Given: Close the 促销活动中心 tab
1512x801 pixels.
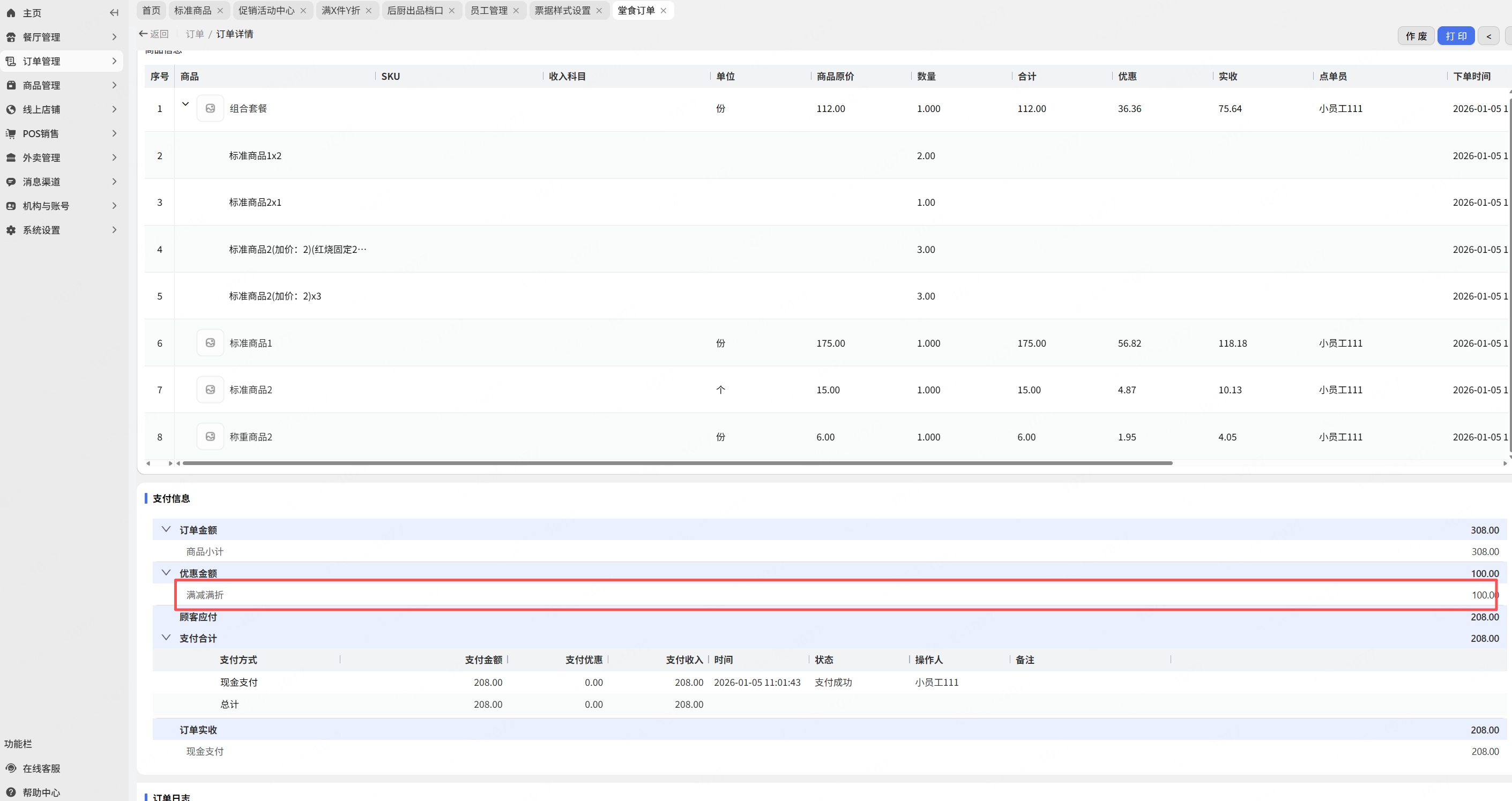Looking at the screenshot, I should point(303,11).
